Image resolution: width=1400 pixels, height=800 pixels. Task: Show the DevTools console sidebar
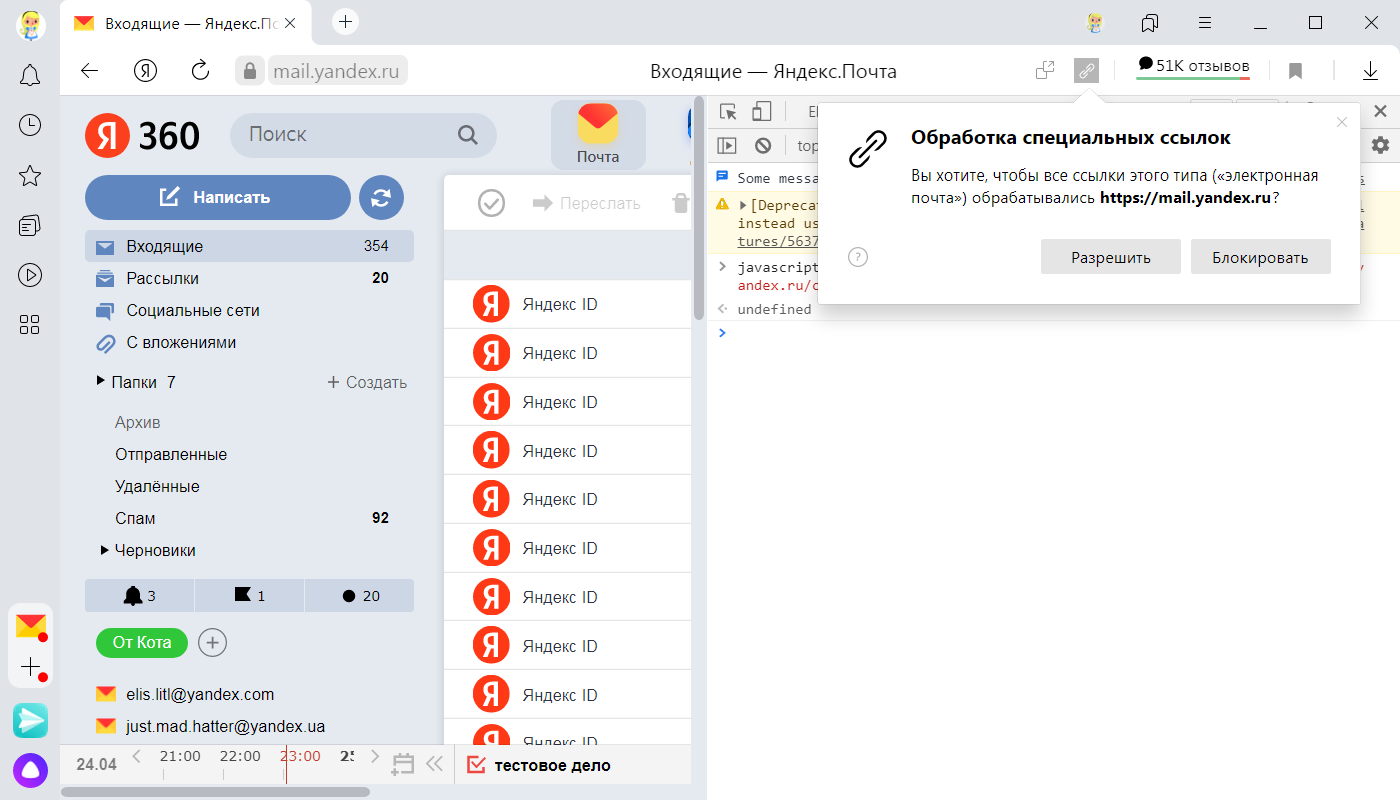pos(727,145)
